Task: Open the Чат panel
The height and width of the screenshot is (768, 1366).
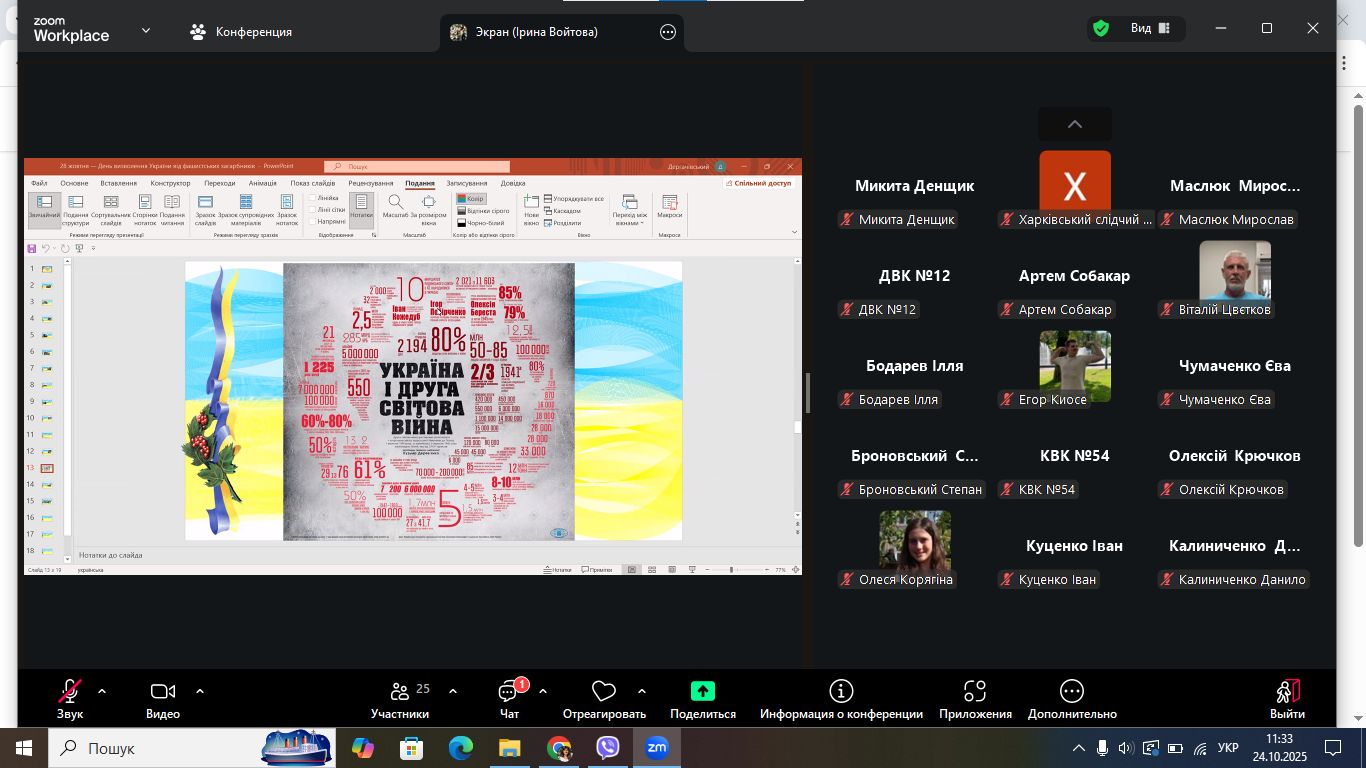Action: pos(509,692)
